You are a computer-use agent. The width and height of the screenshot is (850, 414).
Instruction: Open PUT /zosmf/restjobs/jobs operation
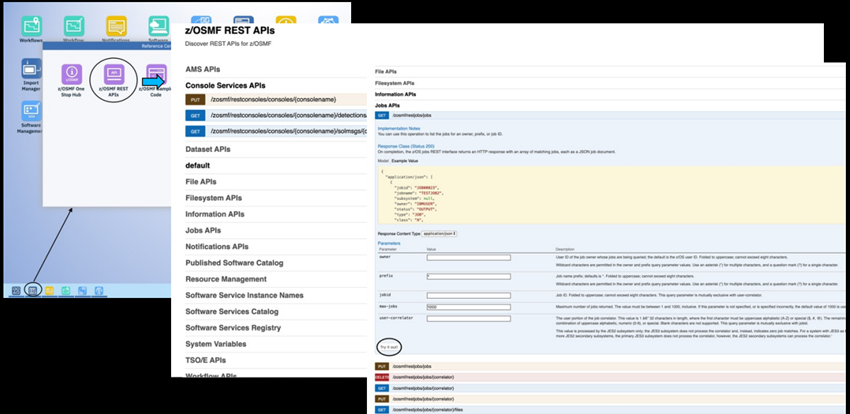(610, 366)
